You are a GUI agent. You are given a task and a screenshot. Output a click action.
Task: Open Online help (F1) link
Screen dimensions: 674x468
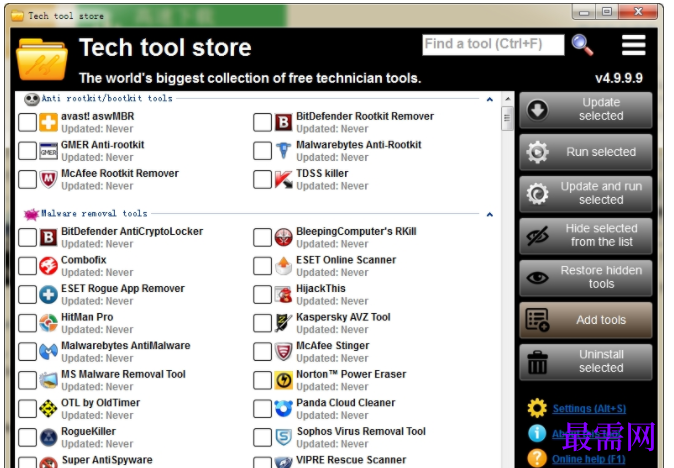click(x=588, y=459)
